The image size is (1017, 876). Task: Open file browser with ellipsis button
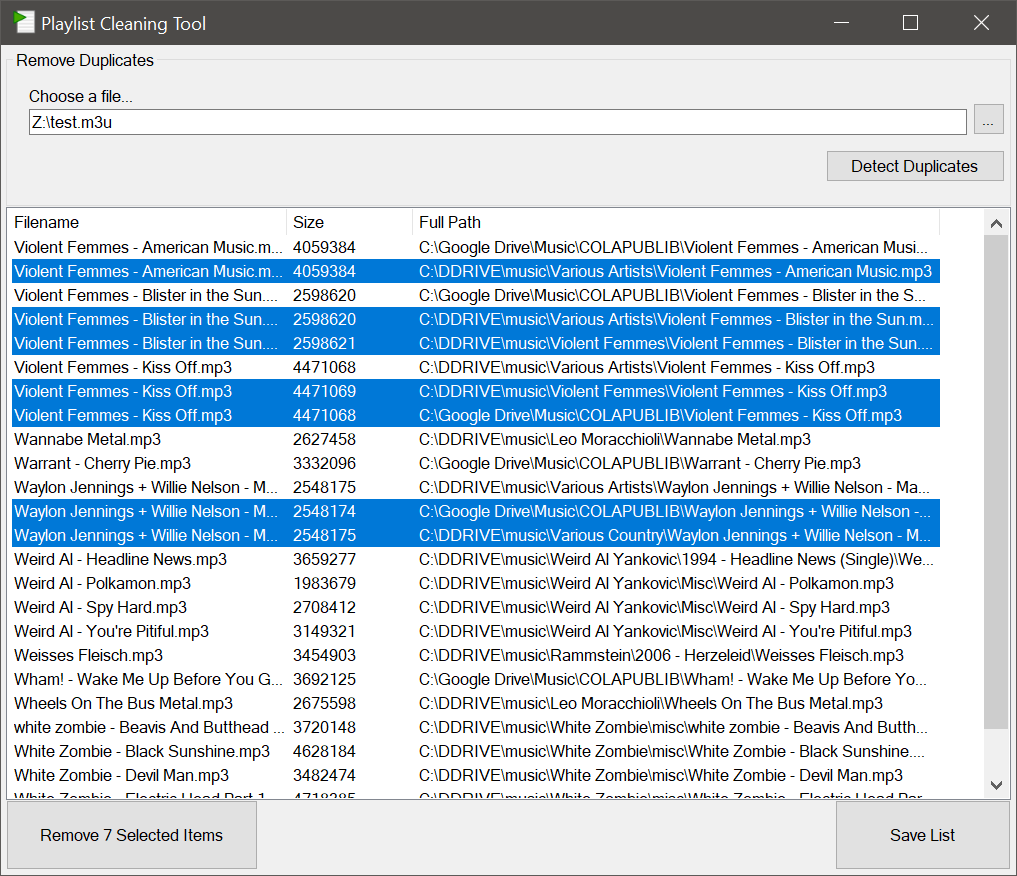point(988,121)
